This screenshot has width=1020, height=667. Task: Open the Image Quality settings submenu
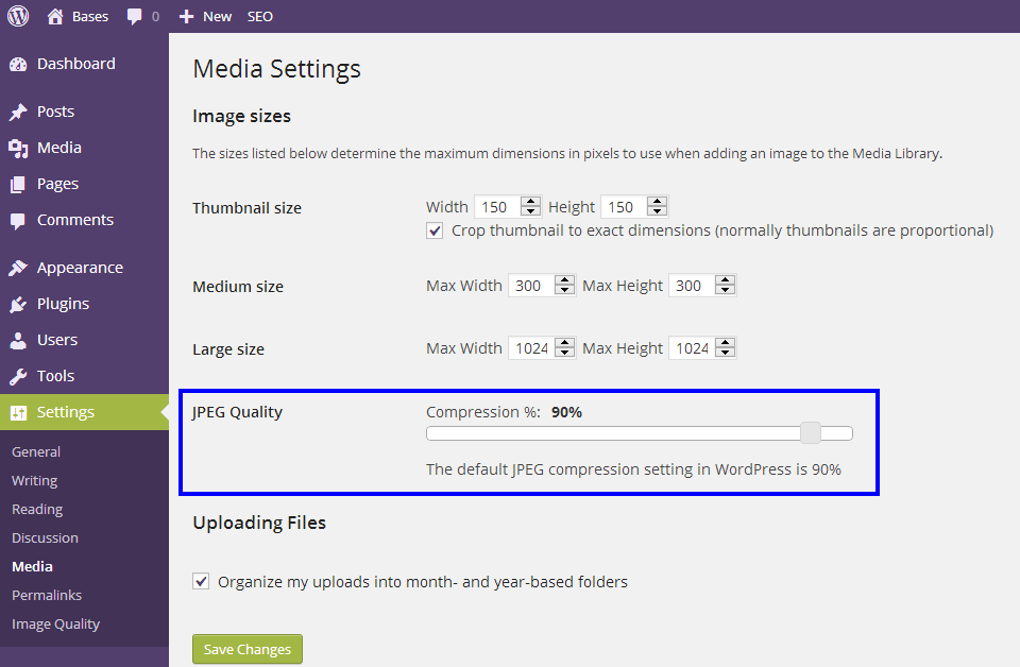click(56, 624)
